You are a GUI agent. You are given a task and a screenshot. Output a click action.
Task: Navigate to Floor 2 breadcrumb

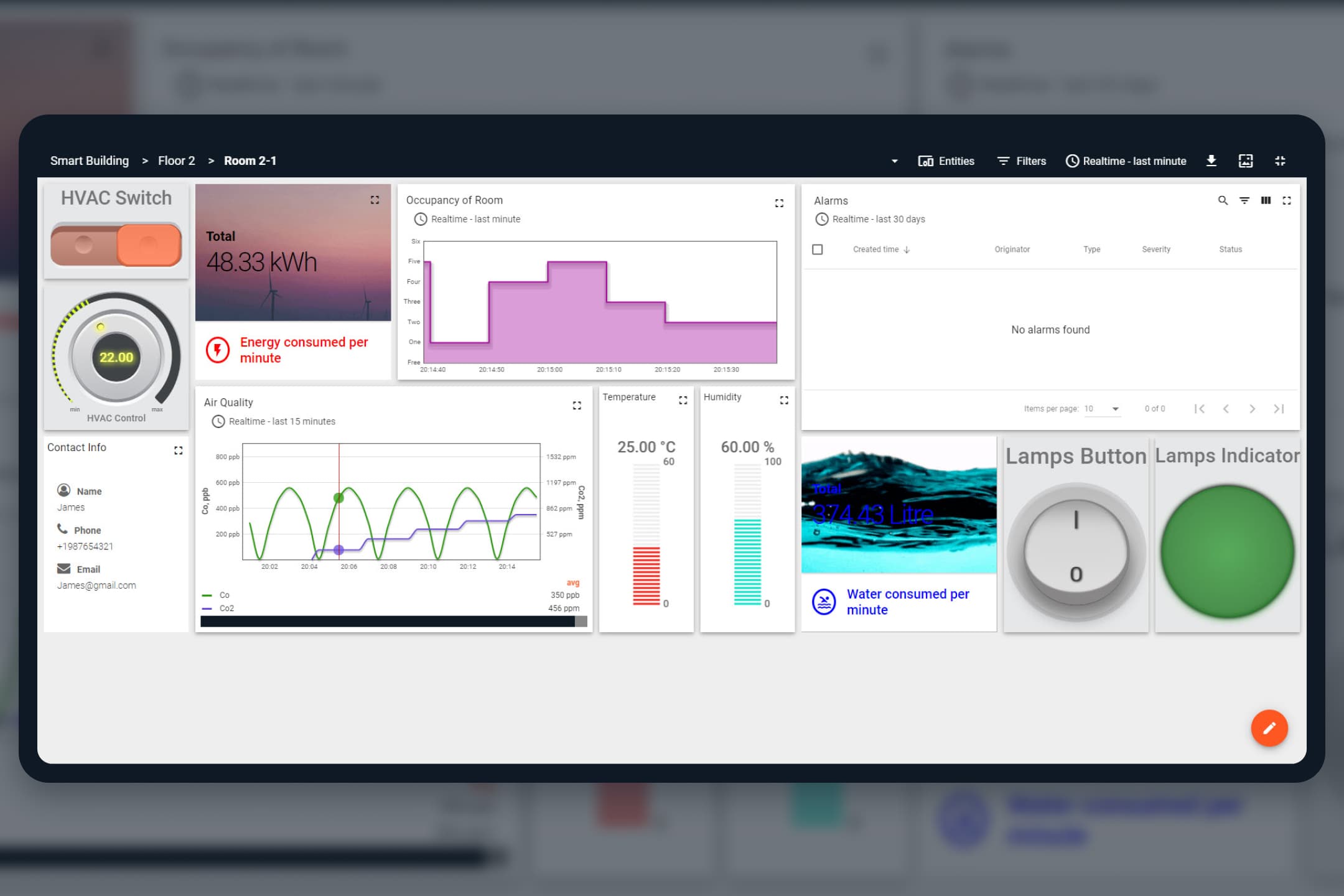click(176, 161)
